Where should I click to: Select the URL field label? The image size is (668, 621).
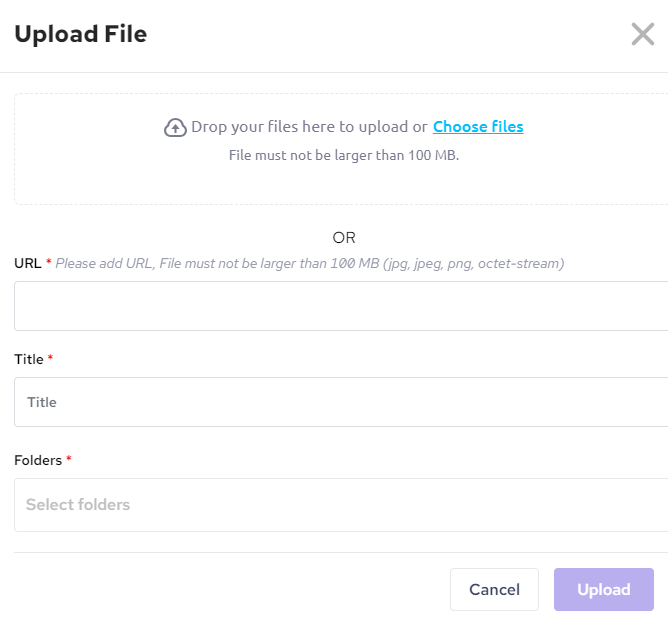[x=27, y=264]
